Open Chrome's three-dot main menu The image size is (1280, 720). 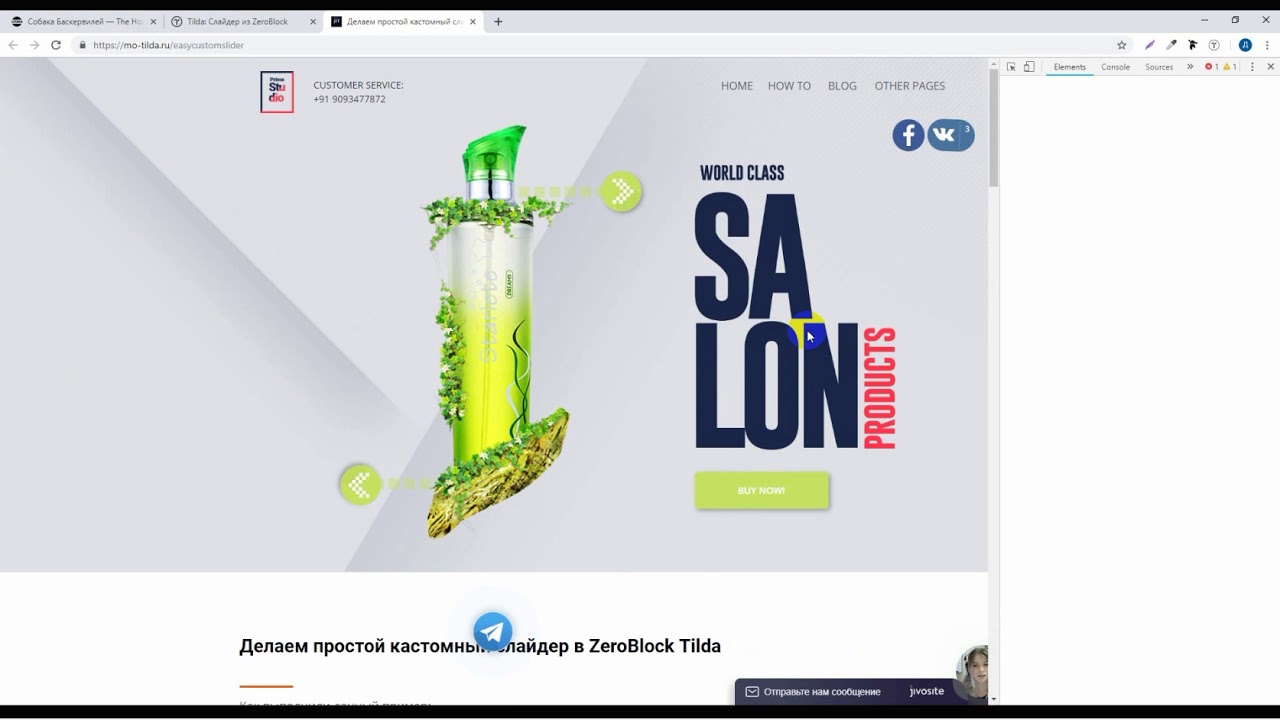click(1267, 45)
